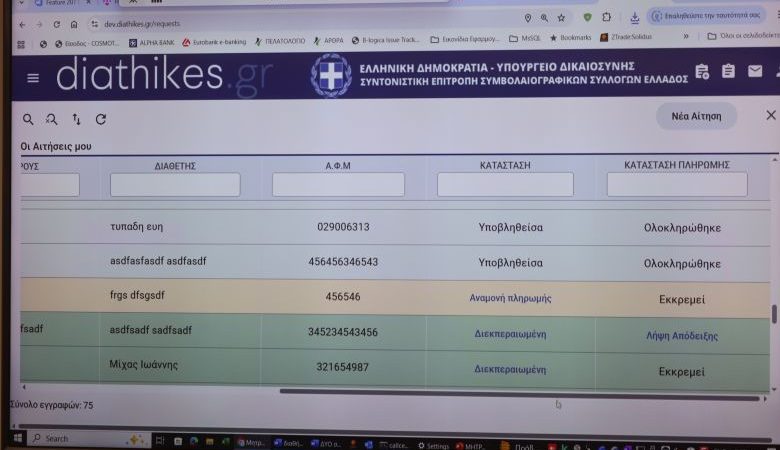The height and width of the screenshot is (450, 780).
Task: Click the X icon next to Νέα Αίτηση
Action: pos(770,116)
